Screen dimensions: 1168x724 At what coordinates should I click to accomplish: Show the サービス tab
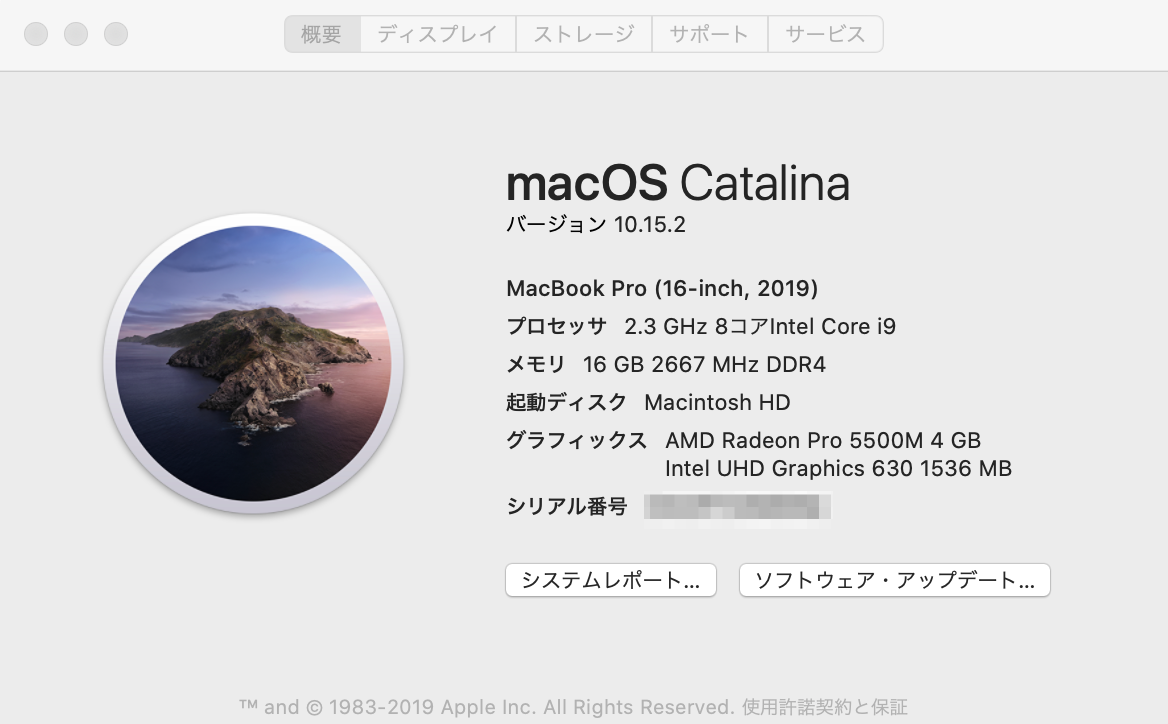click(x=825, y=34)
